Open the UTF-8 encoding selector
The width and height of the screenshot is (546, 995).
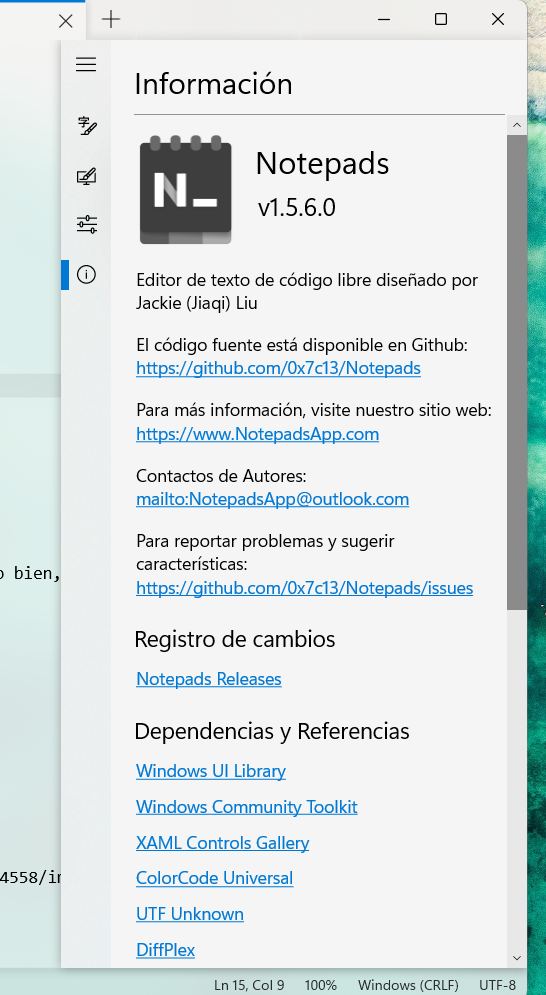pyautogui.click(x=497, y=985)
